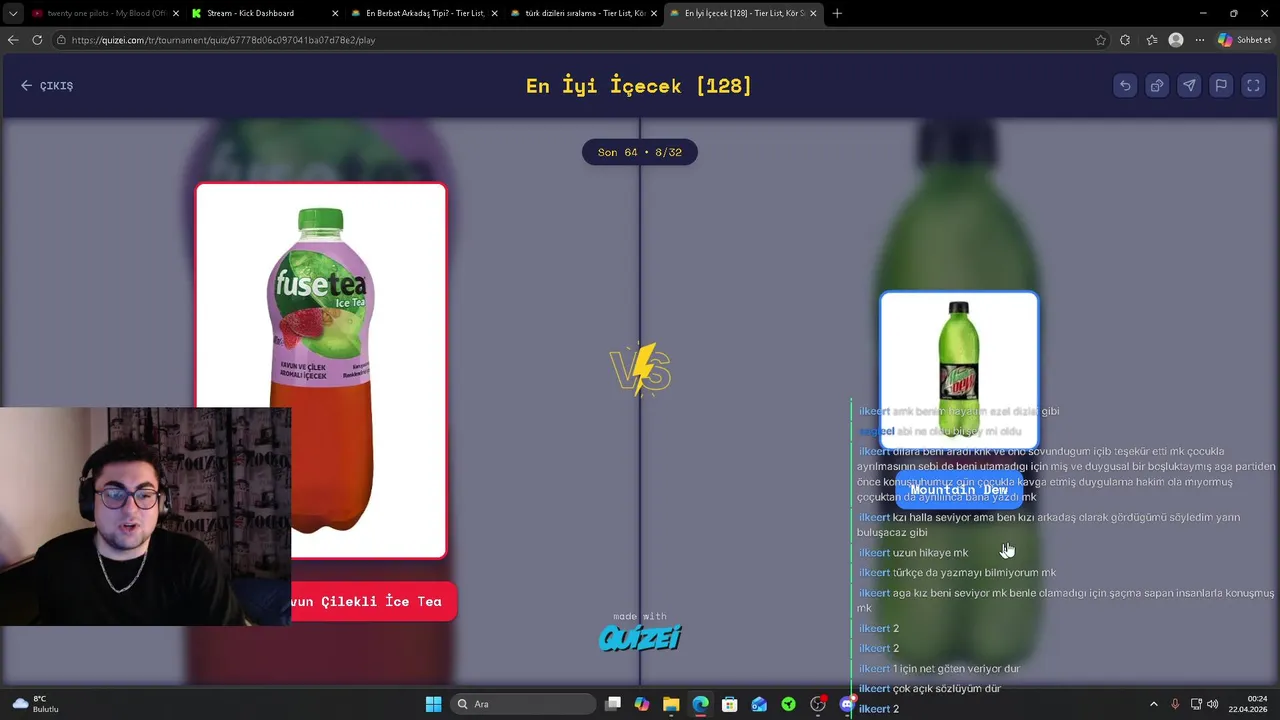The image size is (1280, 720).
Task: Exit the quiz with ÇIKIŞ button
Action: click(x=47, y=86)
